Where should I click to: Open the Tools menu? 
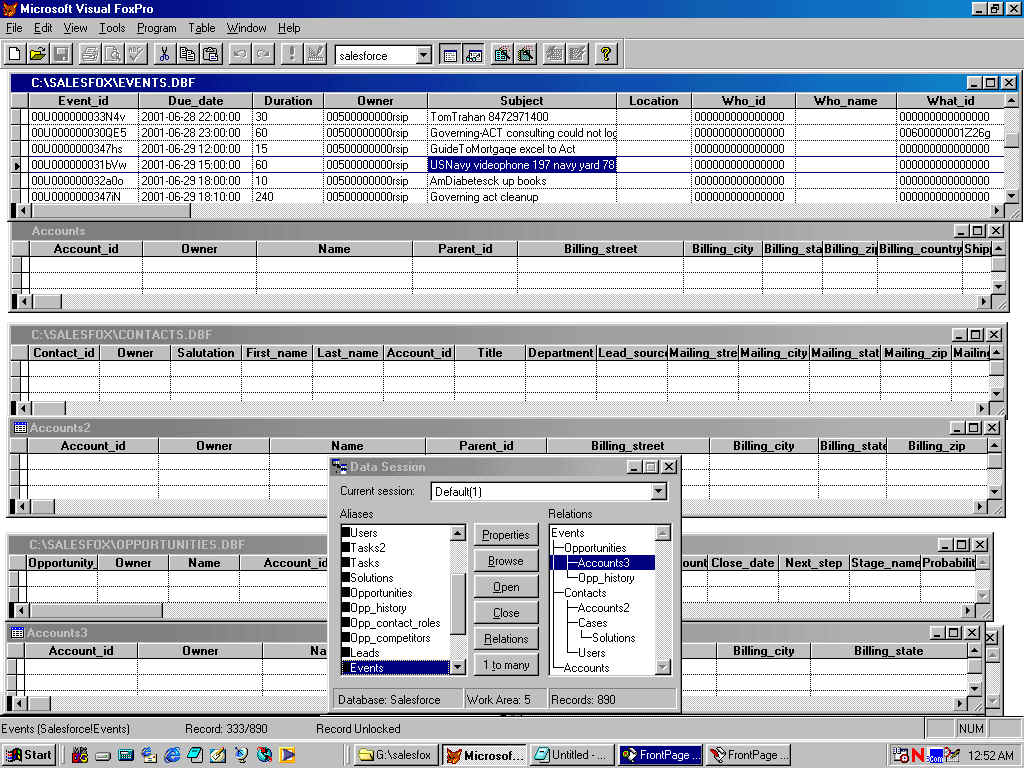tap(112, 28)
